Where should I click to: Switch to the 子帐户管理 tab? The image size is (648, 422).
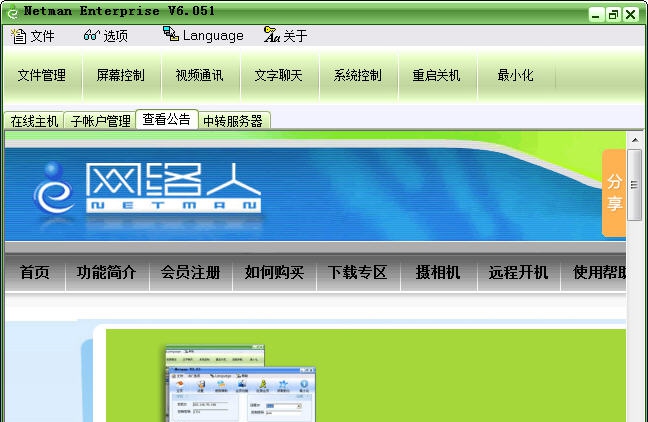(x=100, y=121)
